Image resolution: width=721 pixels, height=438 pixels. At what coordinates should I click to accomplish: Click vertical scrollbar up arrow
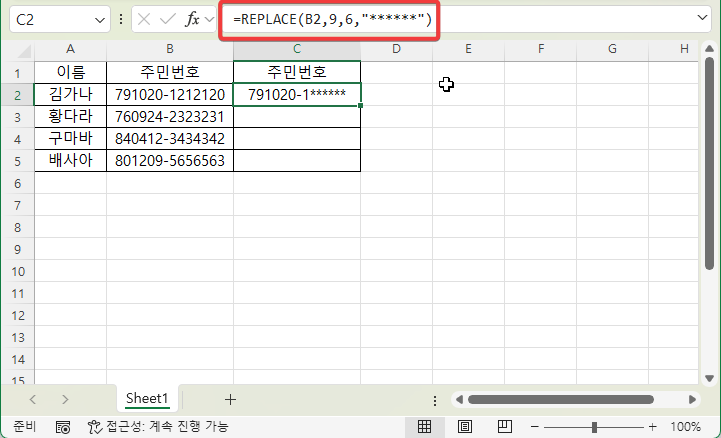click(x=709, y=49)
